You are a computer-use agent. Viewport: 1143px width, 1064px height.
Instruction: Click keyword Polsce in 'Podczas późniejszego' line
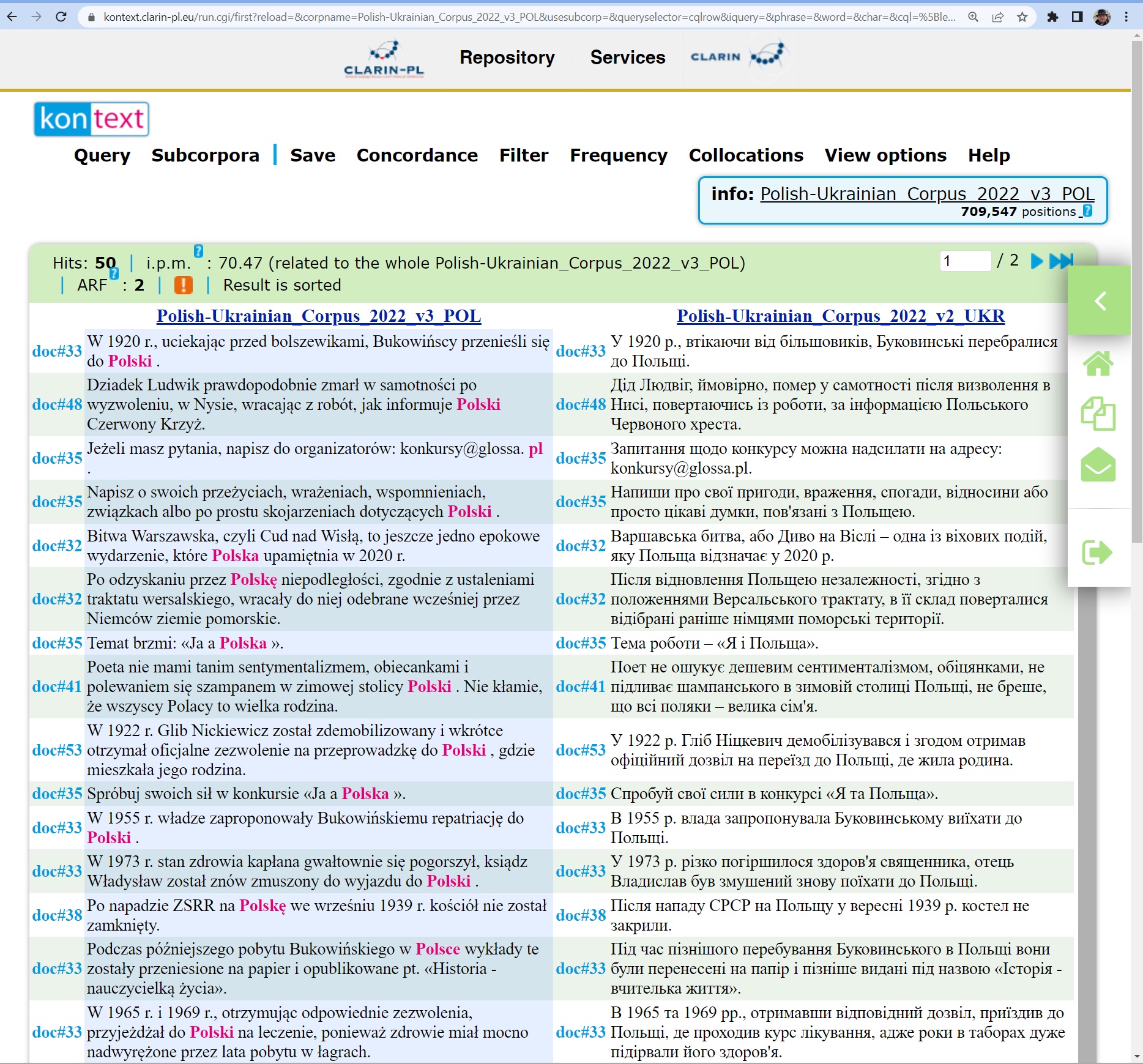point(438,949)
